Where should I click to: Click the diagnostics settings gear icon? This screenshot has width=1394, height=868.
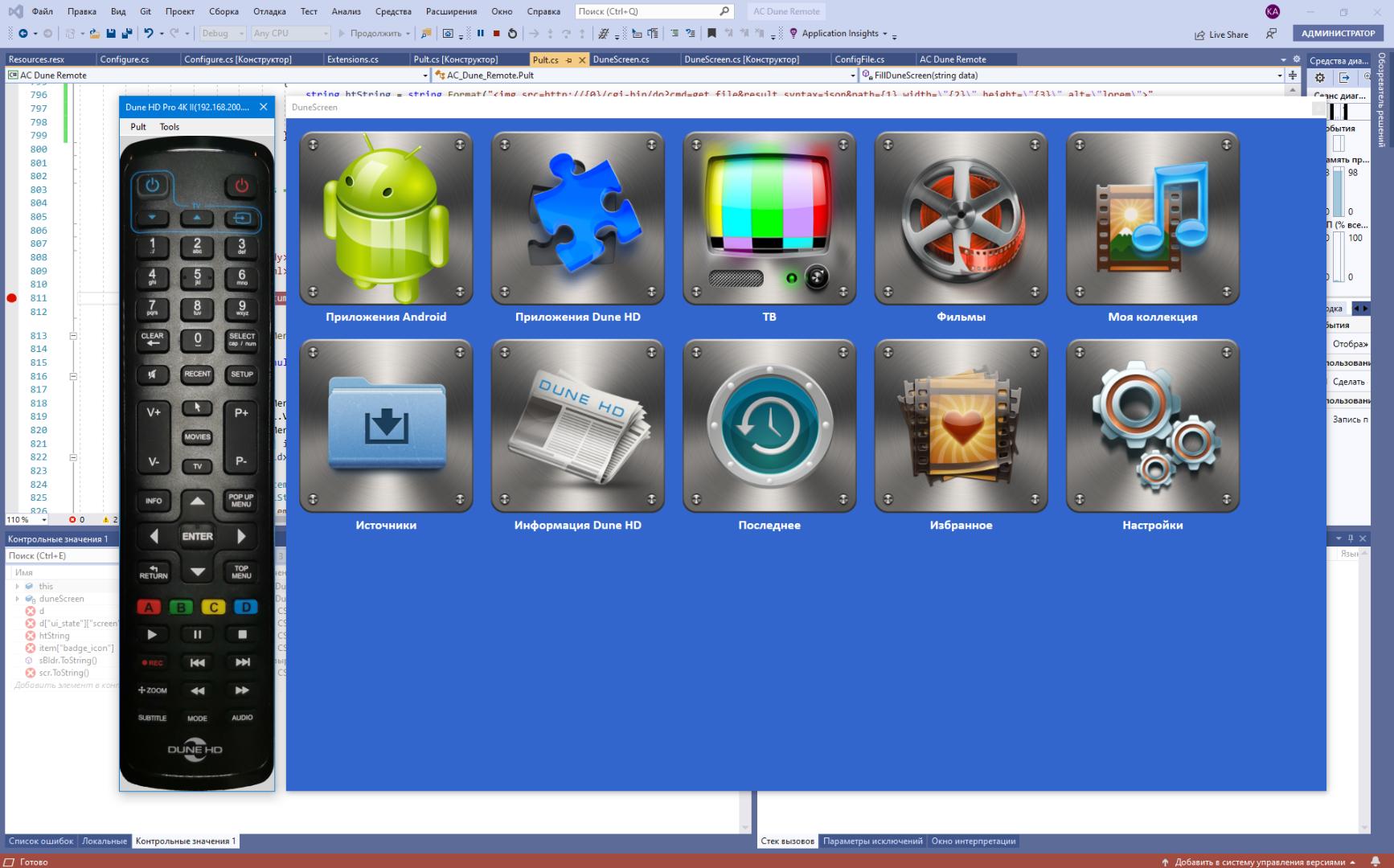point(1319,77)
